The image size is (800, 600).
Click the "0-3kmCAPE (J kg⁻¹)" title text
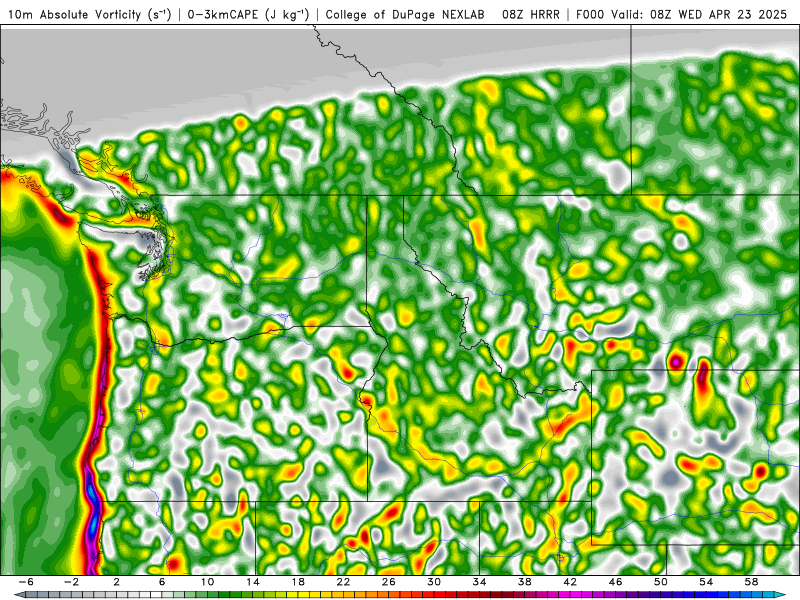[x=248, y=14]
